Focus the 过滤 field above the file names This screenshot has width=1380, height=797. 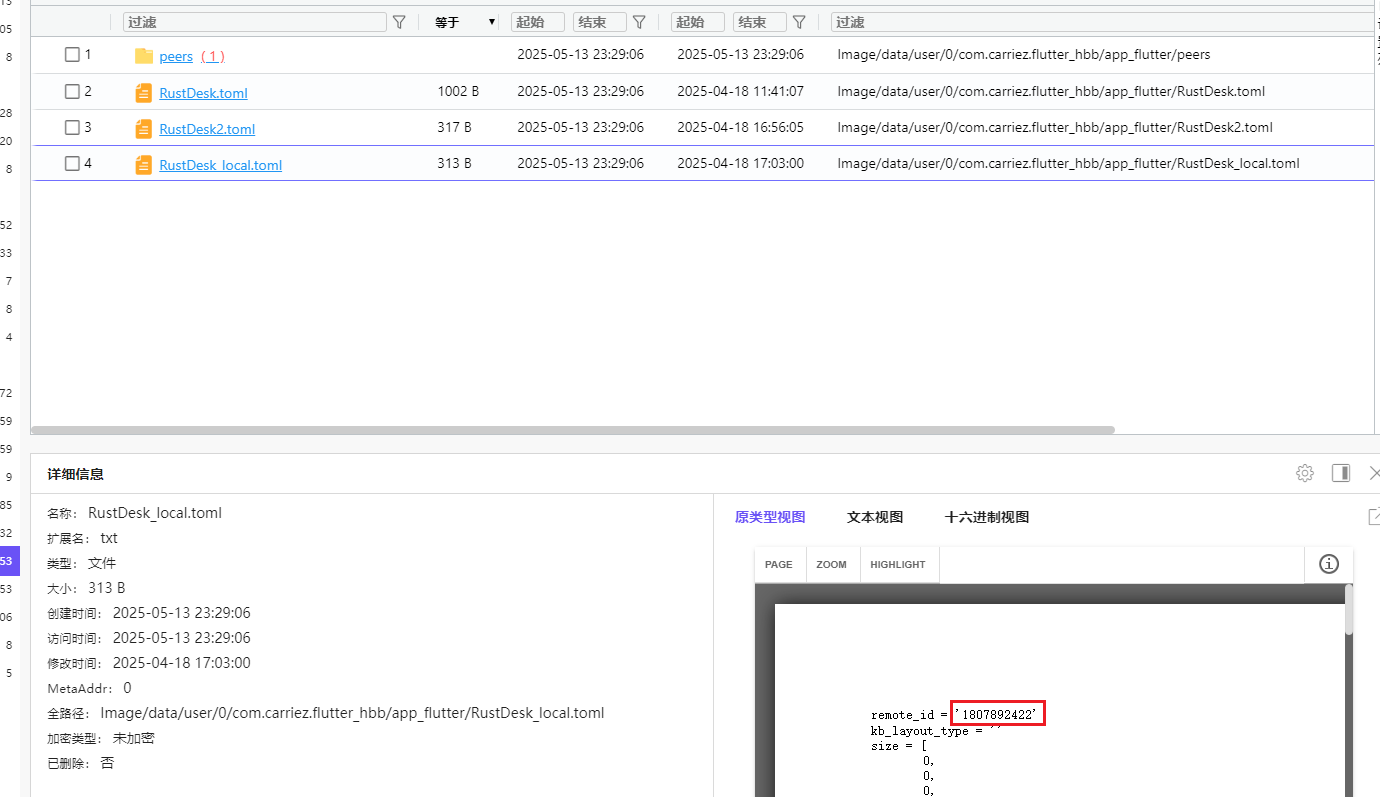[255, 22]
